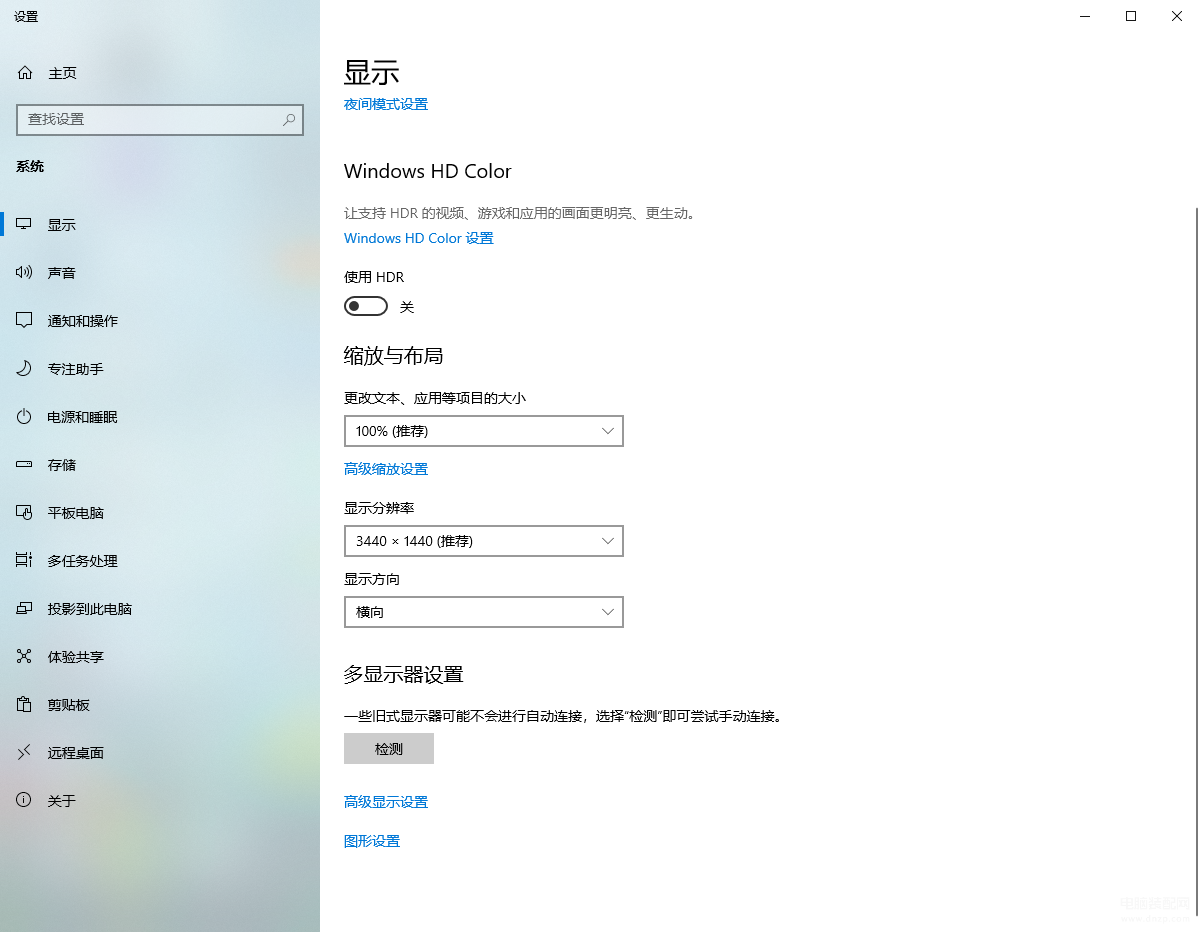Click the shared experiences icon beside 体验共享
This screenshot has height=932, width=1200.
25,657
